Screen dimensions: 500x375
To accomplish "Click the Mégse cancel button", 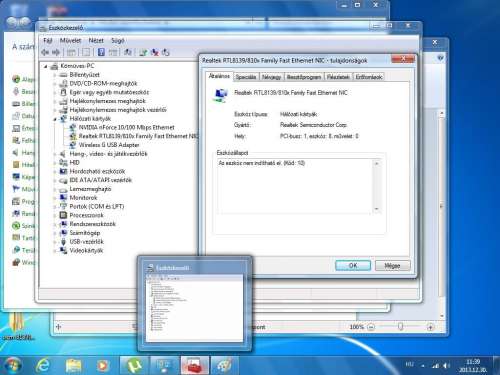I will click(x=392, y=266).
